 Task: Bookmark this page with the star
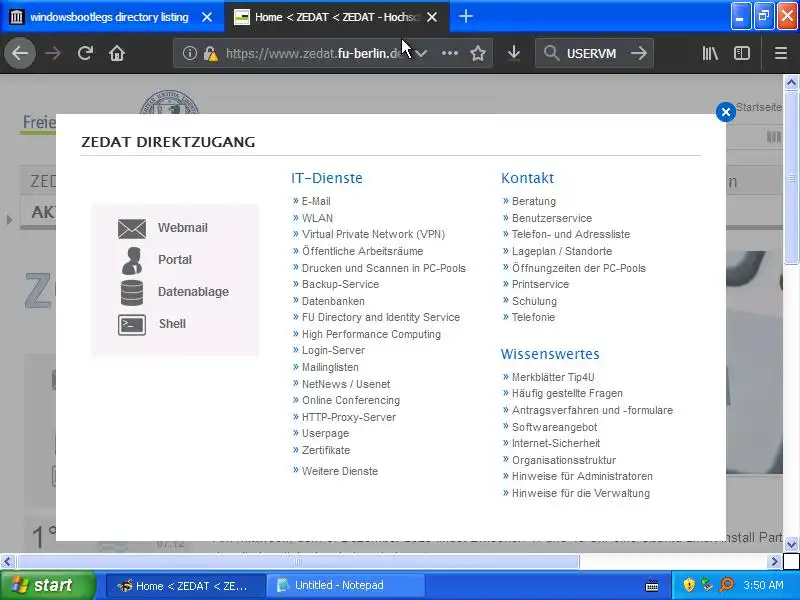478,53
